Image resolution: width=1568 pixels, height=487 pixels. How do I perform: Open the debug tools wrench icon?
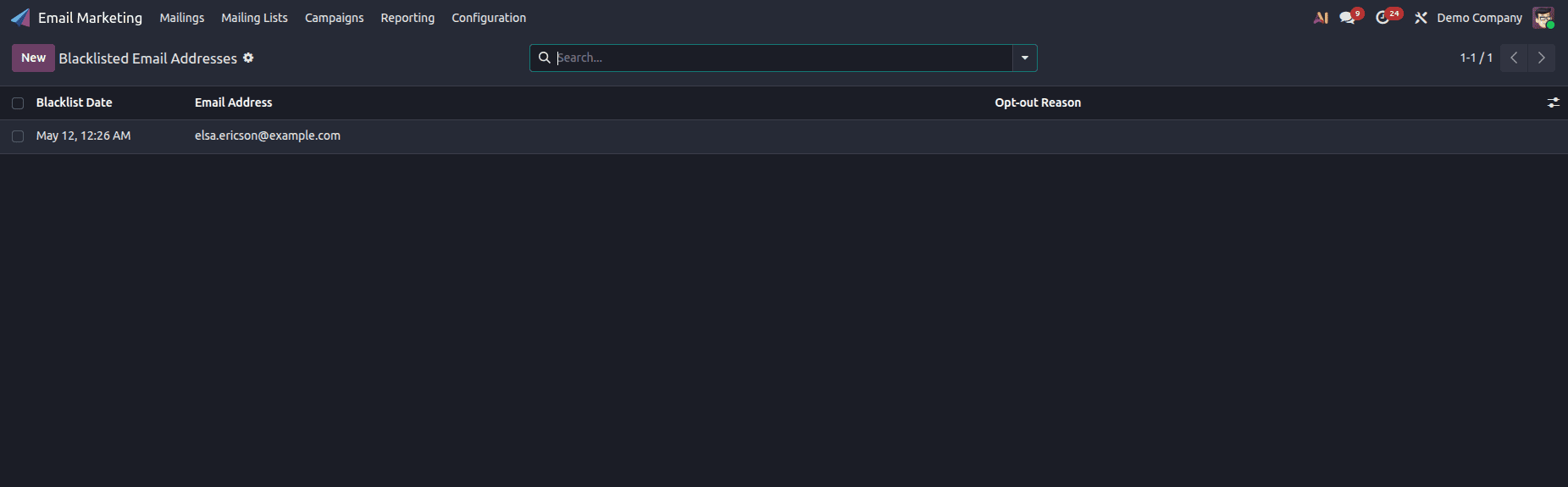pyautogui.click(x=1421, y=18)
